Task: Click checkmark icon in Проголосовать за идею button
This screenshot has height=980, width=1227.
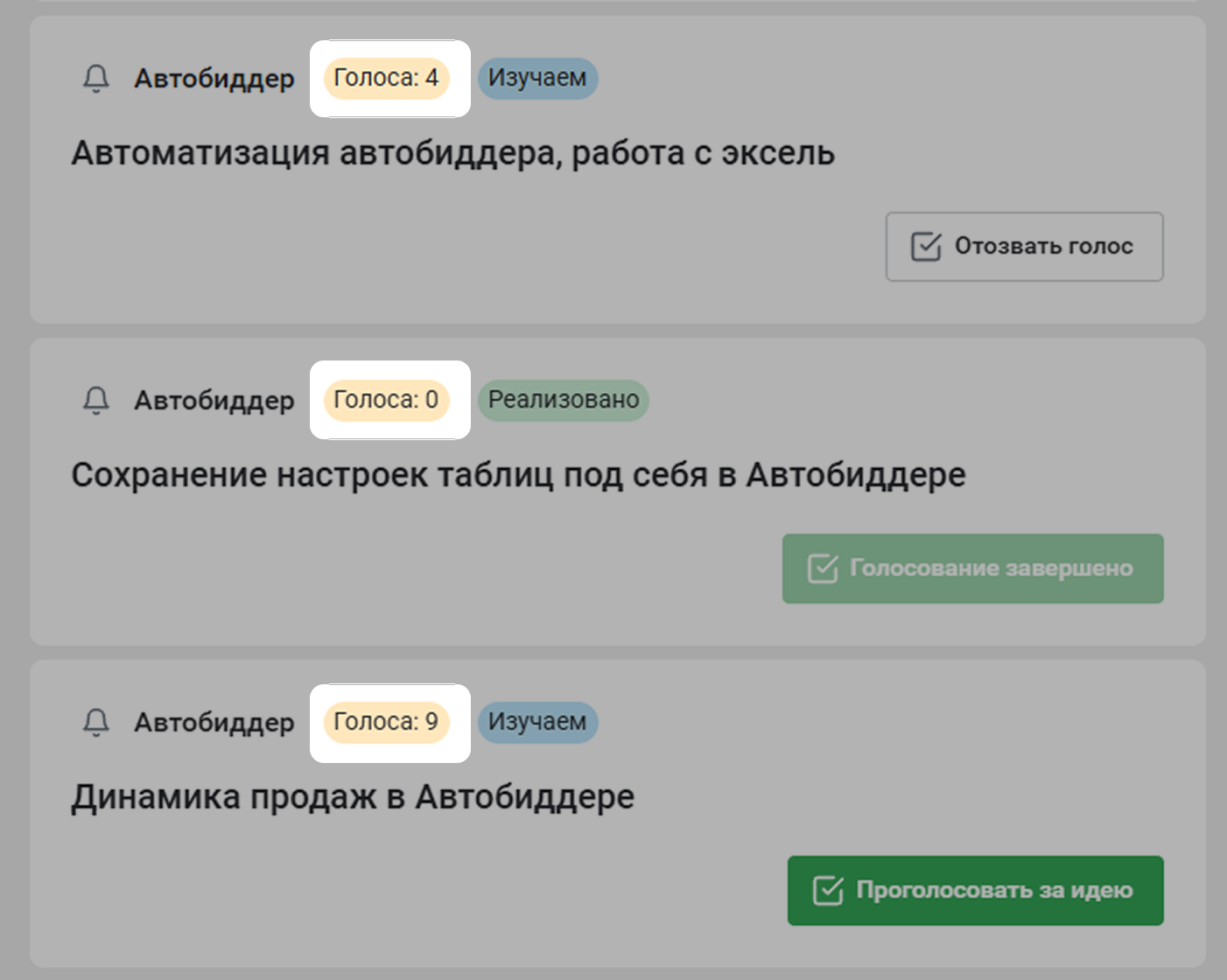Action: pos(828,891)
